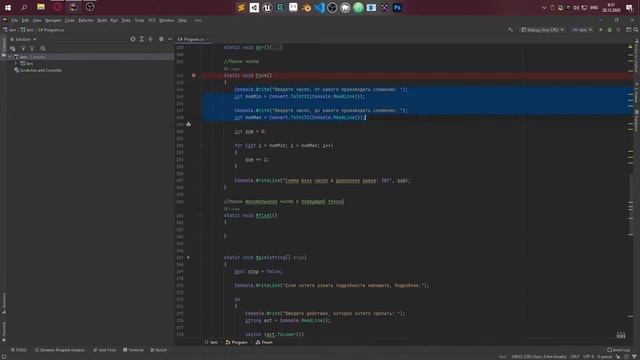This screenshot has height=360, width=640.
Task: Collapse the solution root node
Action: pos(10,57)
